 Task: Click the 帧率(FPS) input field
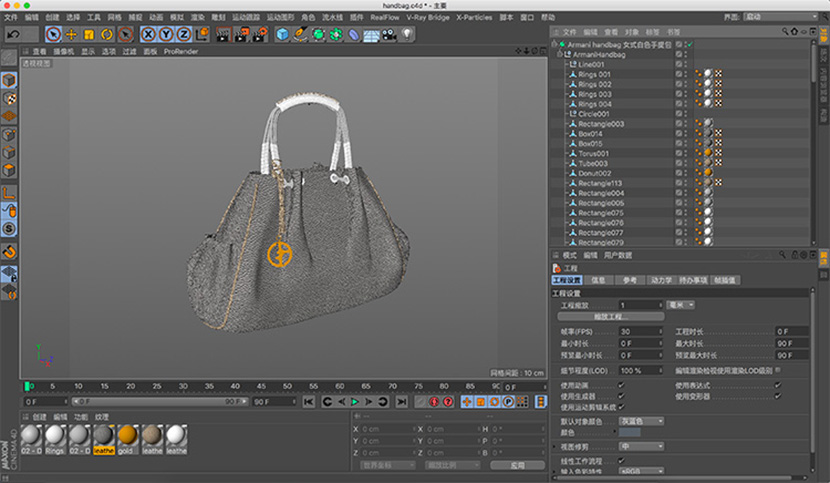click(x=641, y=332)
